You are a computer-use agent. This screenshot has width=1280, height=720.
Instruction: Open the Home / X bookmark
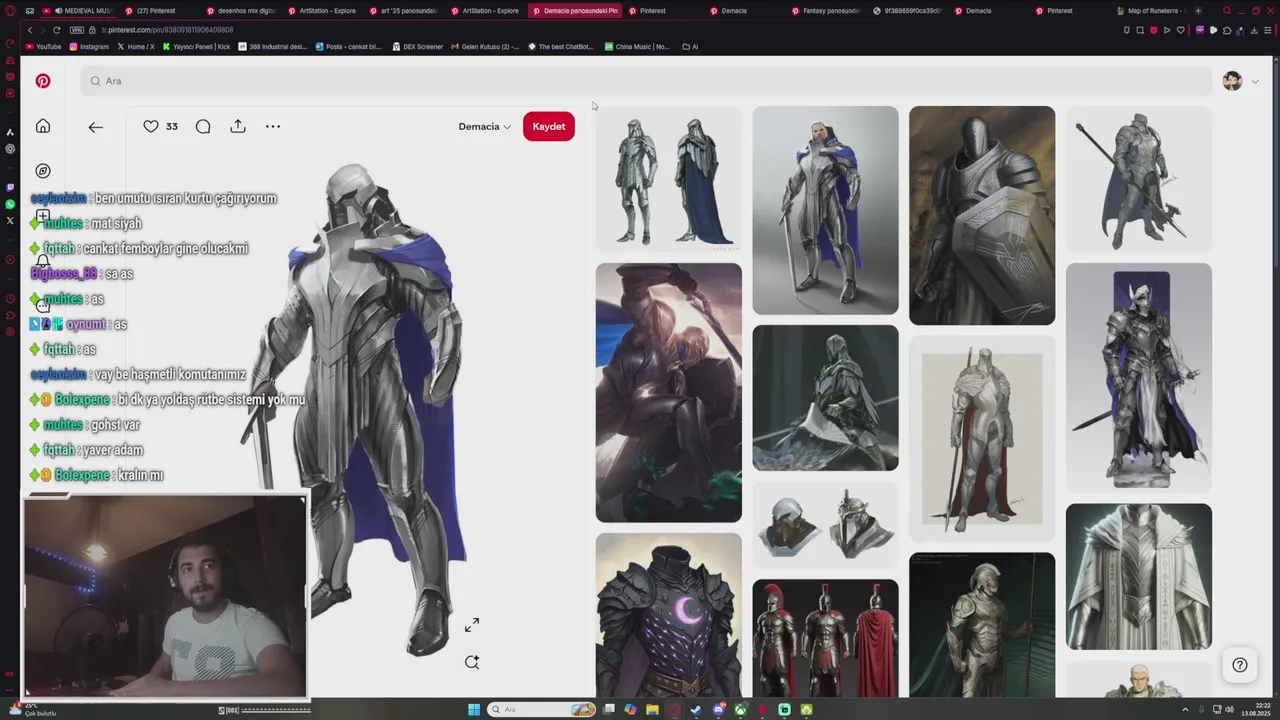click(x=136, y=47)
